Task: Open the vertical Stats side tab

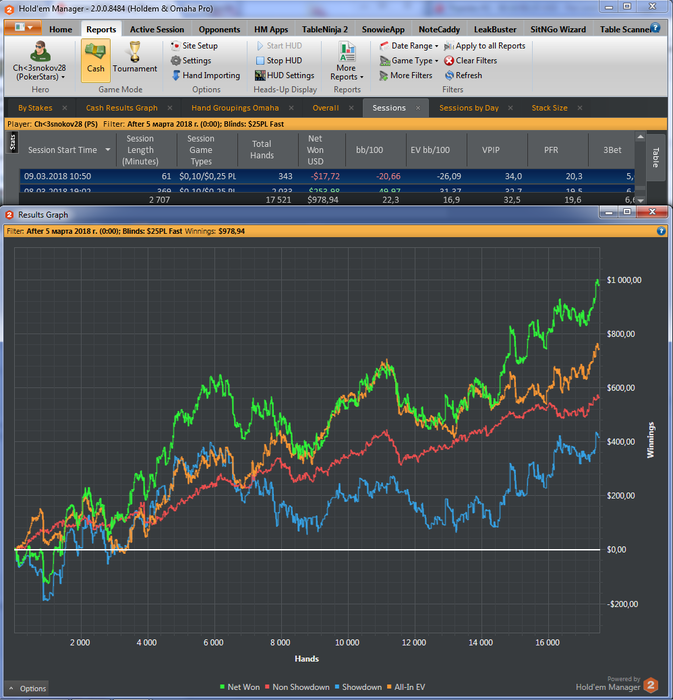Action: point(12,142)
